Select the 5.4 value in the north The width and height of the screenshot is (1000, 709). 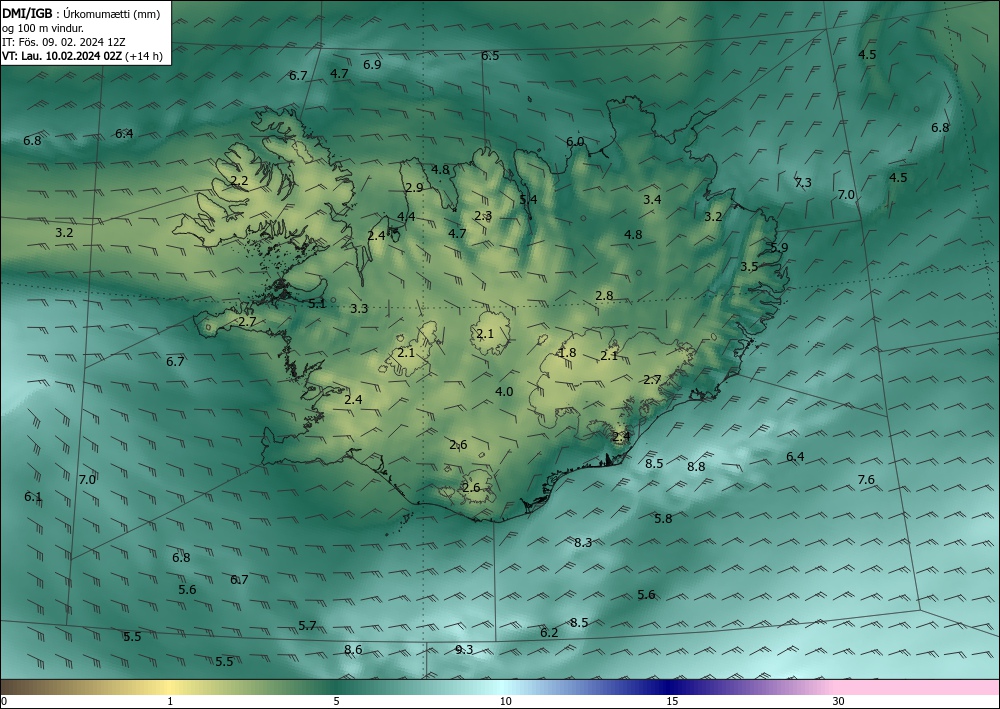click(528, 200)
